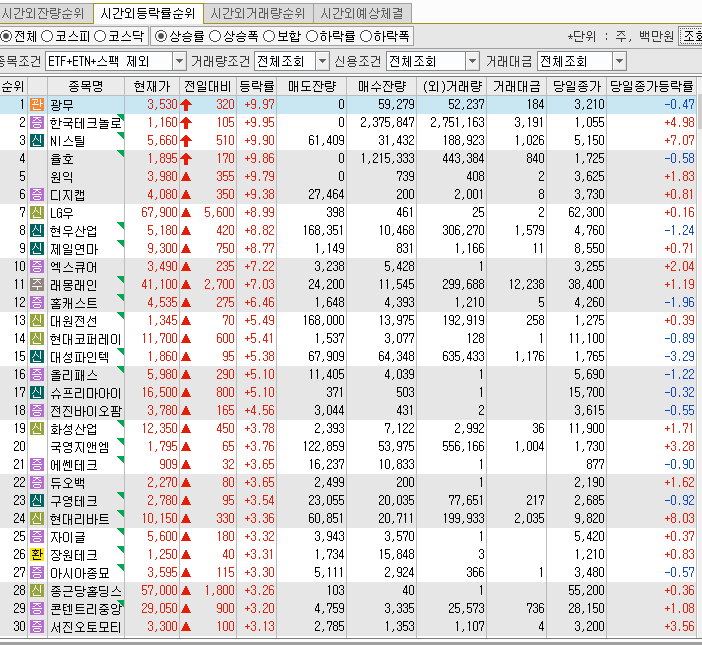Select the 하락폭 radio button
This screenshot has width=702, height=645.
tap(366, 36)
